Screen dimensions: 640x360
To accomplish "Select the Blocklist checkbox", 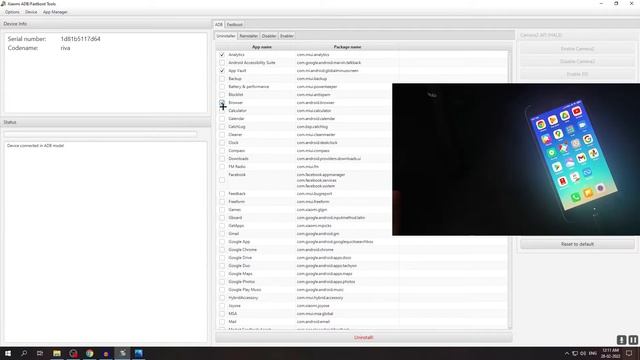I will (222, 95).
